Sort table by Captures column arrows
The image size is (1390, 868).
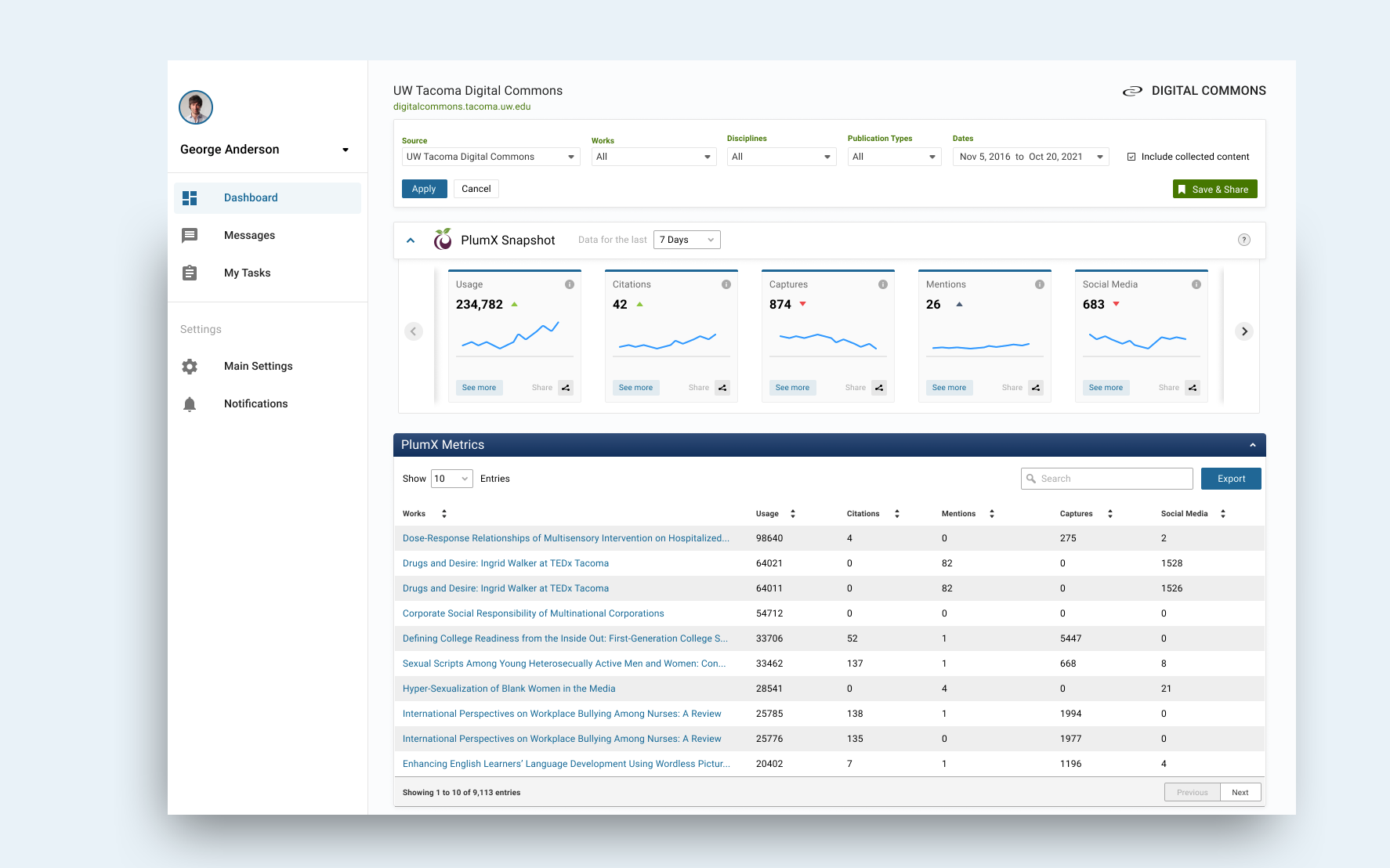coord(1110,514)
